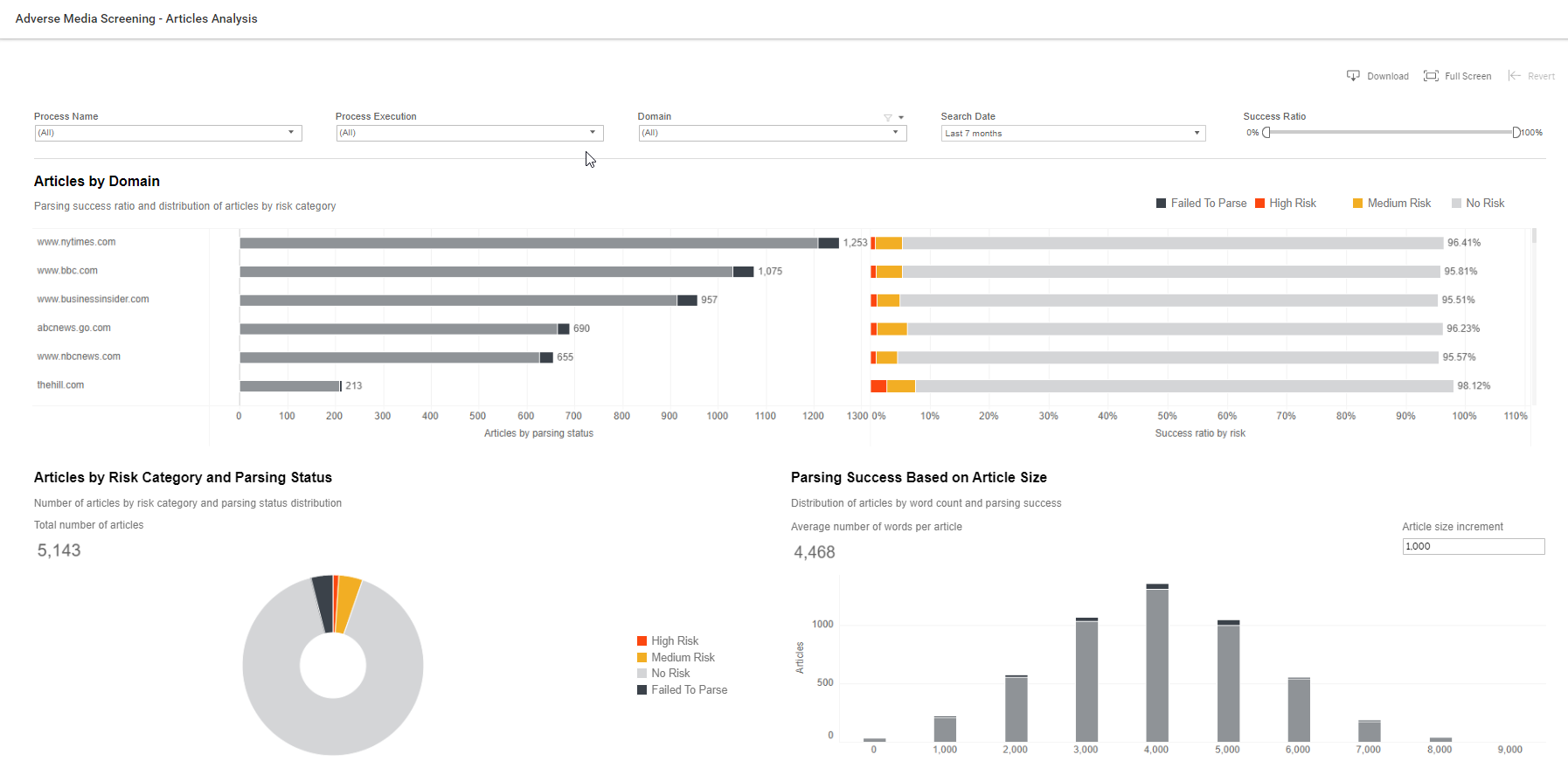Click the No Risk legend square in top legend
This screenshot has width=1568, height=768.
1456,204
